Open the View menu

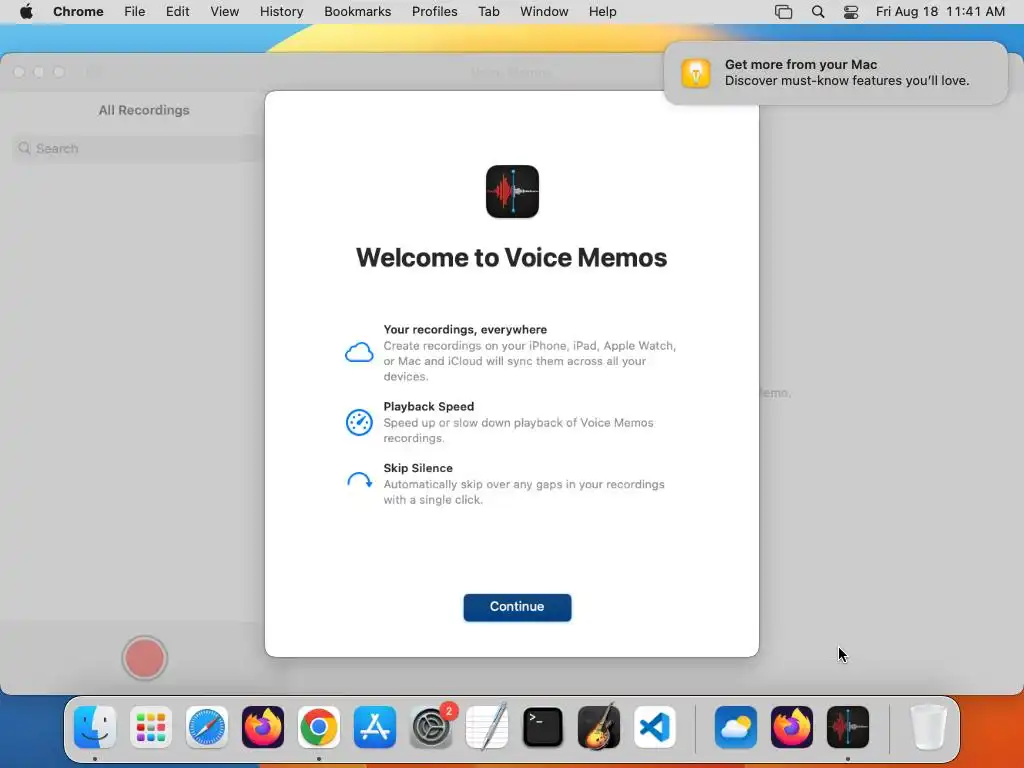click(x=225, y=12)
